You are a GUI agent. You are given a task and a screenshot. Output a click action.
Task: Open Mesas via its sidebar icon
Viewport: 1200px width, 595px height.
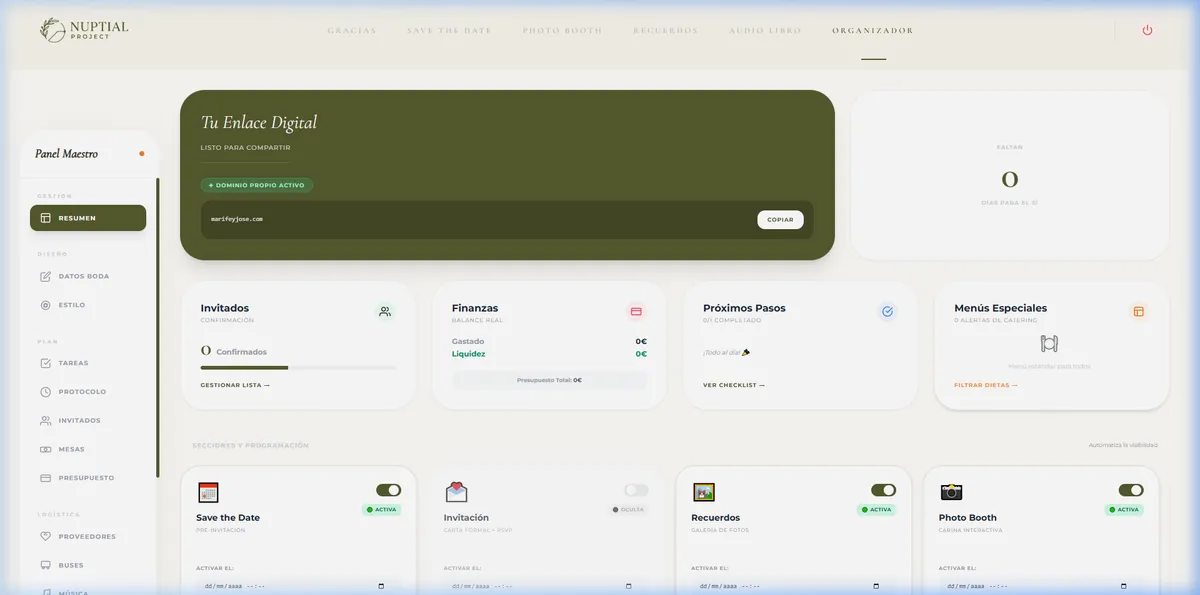click(x=45, y=449)
